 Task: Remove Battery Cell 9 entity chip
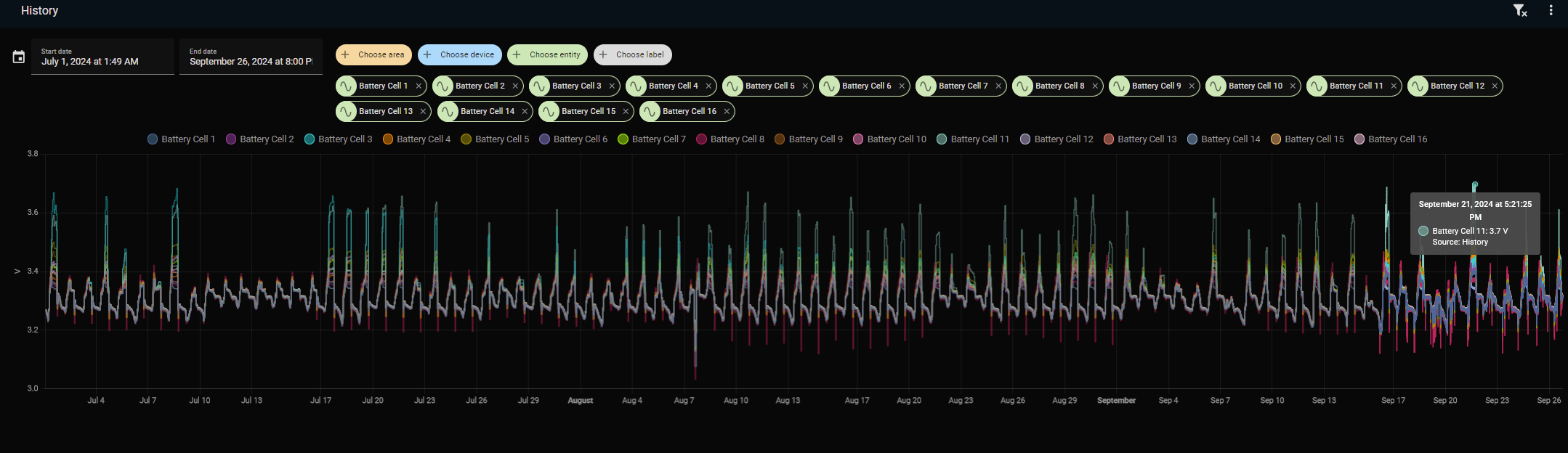click(1192, 86)
